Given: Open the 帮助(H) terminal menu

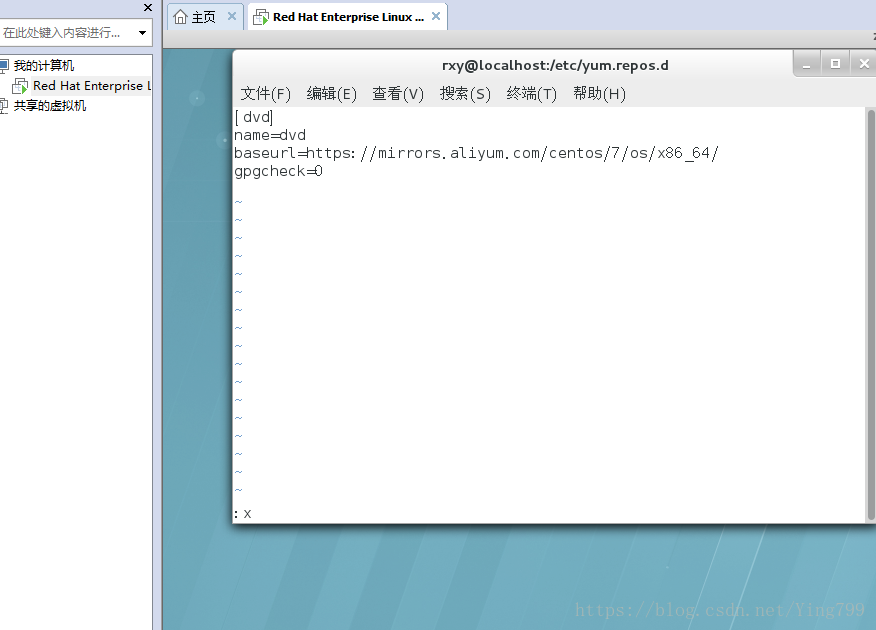Looking at the screenshot, I should (599, 94).
